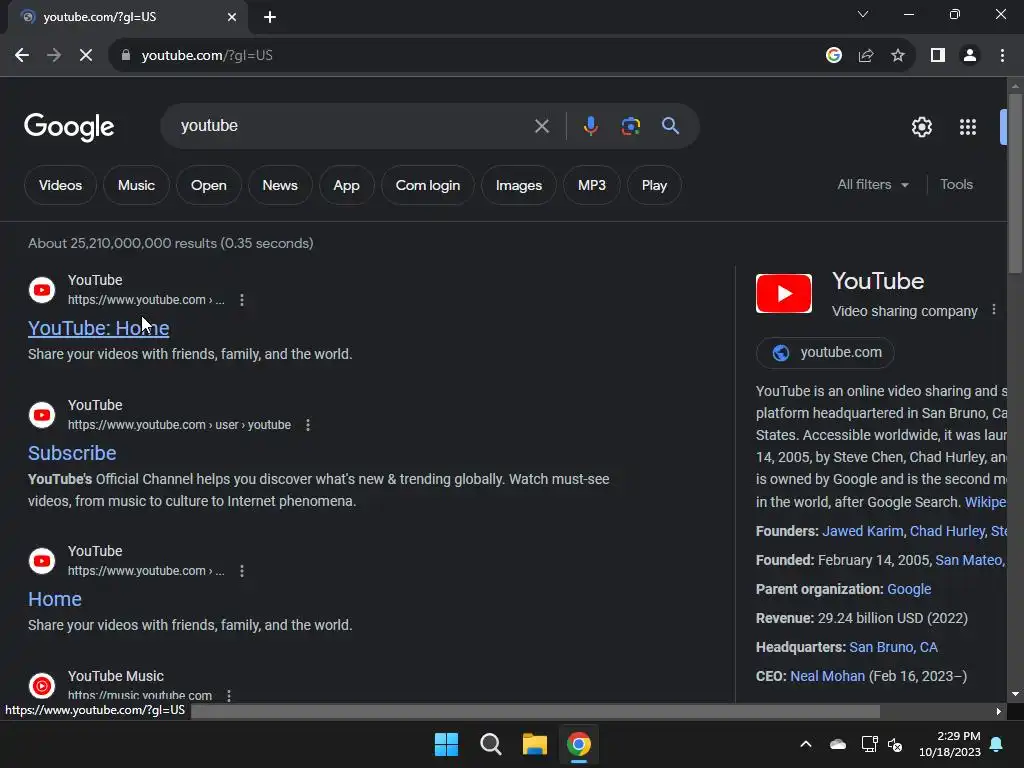Image resolution: width=1024 pixels, height=768 pixels.
Task: Stop page loading with the X button
Action: pos(86,56)
